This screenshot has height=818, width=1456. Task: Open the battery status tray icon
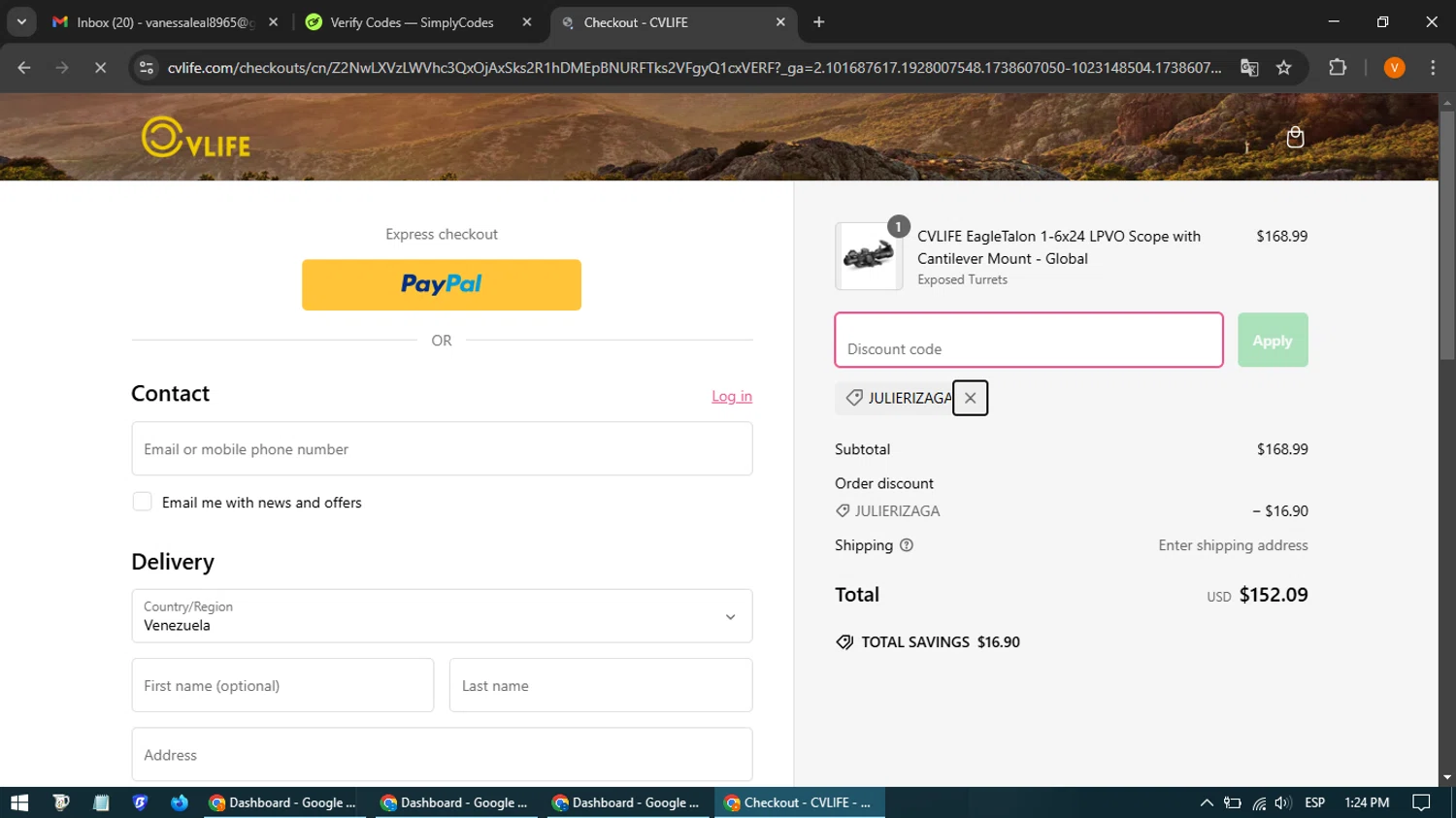pyautogui.click(x=1233, y=802)
